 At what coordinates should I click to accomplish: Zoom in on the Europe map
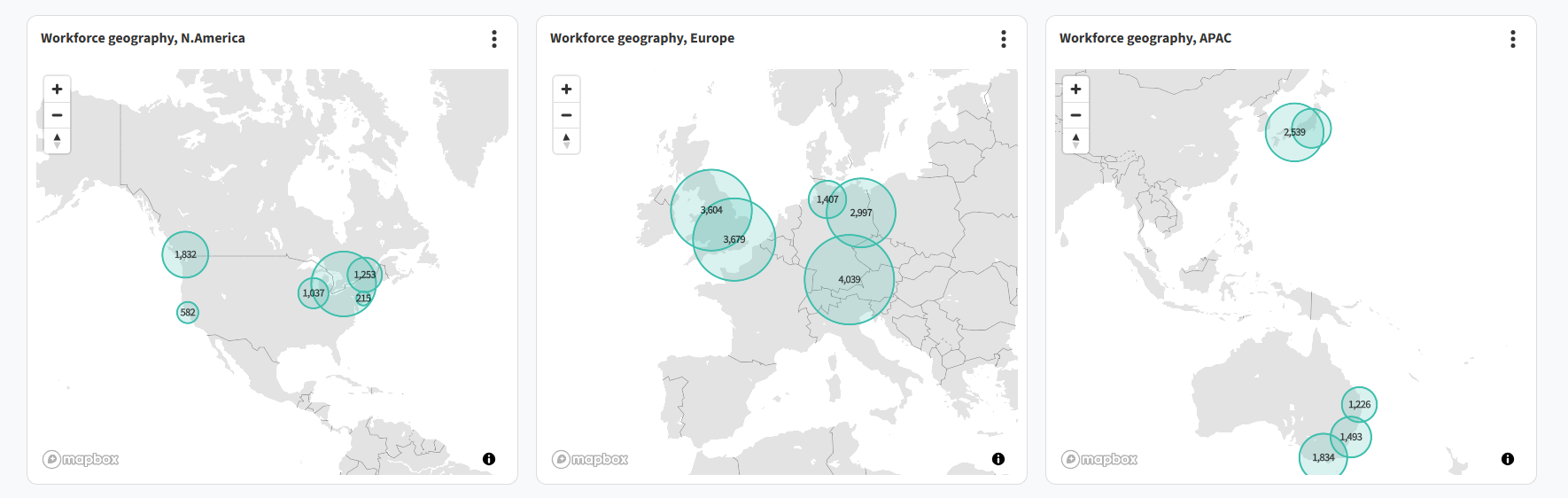pos(566,89)
